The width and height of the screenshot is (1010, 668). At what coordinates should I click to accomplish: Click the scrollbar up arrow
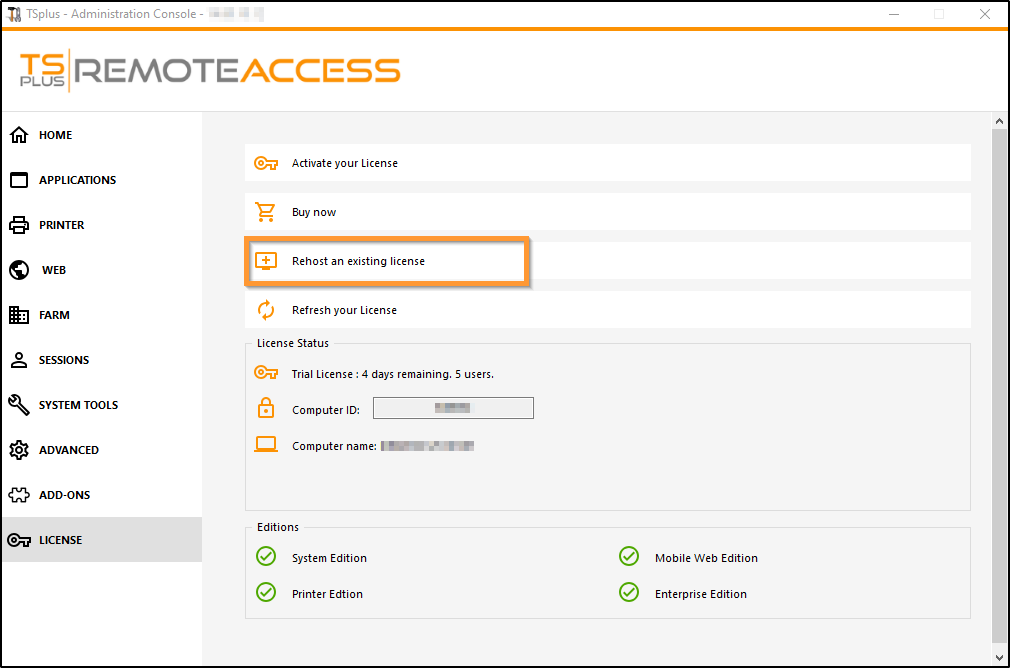click(x=999, y=121)
